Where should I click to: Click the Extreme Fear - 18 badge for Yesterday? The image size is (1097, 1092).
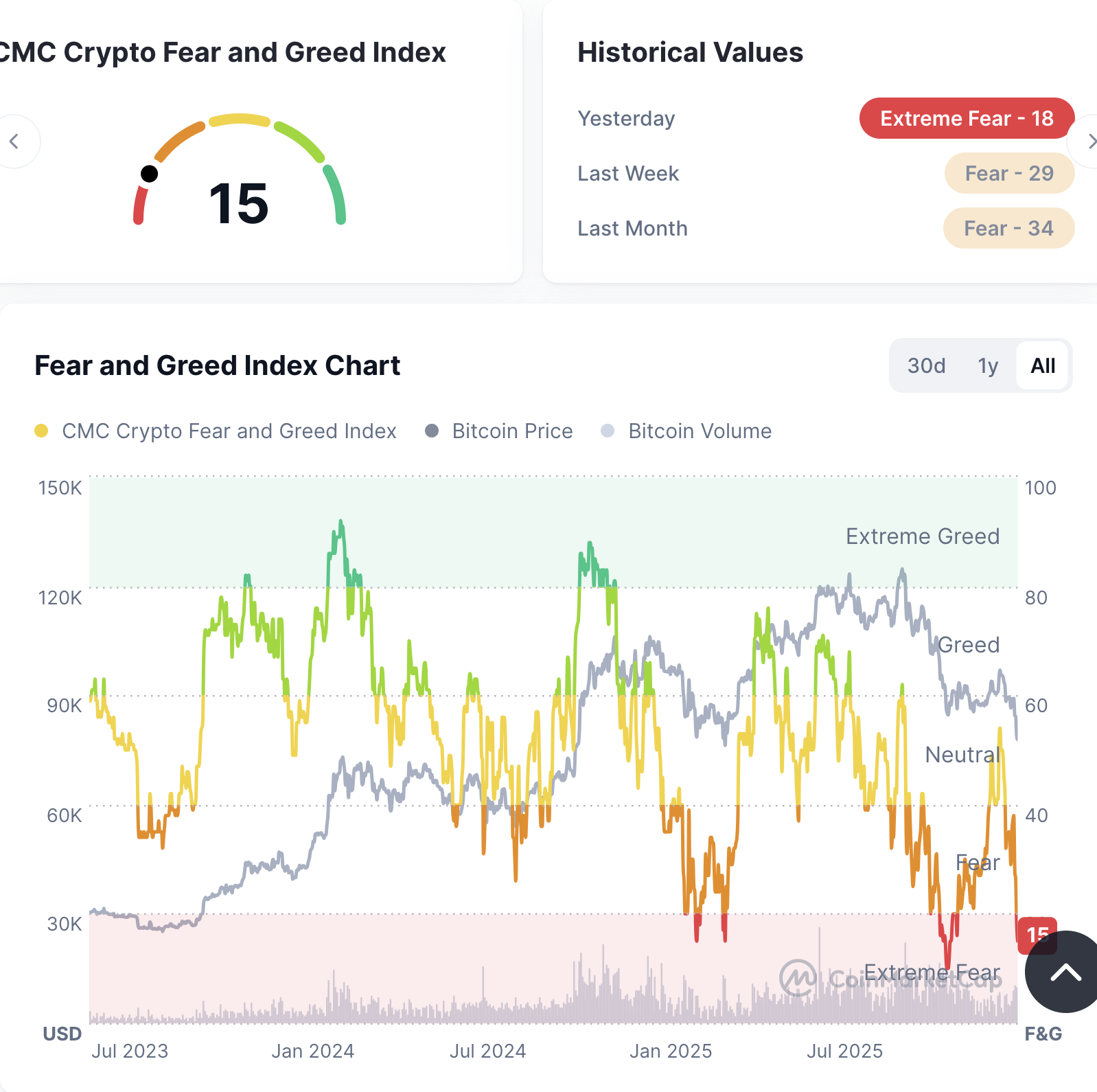click(x=966, y=118)
